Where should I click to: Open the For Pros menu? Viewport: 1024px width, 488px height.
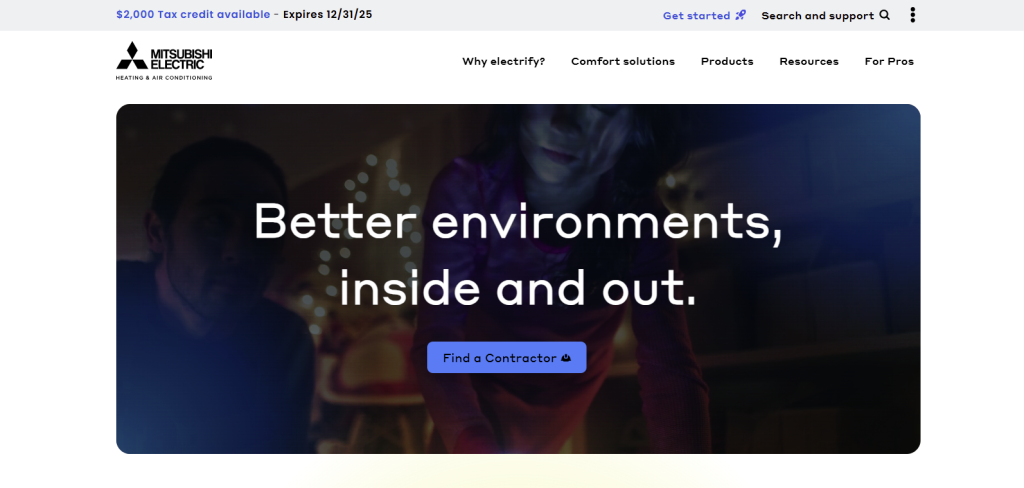point(889,61)
